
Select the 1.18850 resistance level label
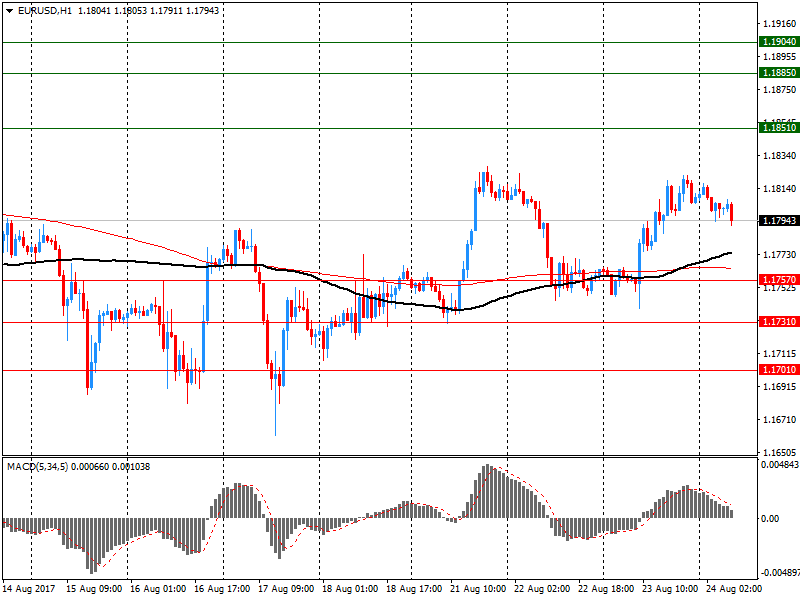tap(779, 73)
